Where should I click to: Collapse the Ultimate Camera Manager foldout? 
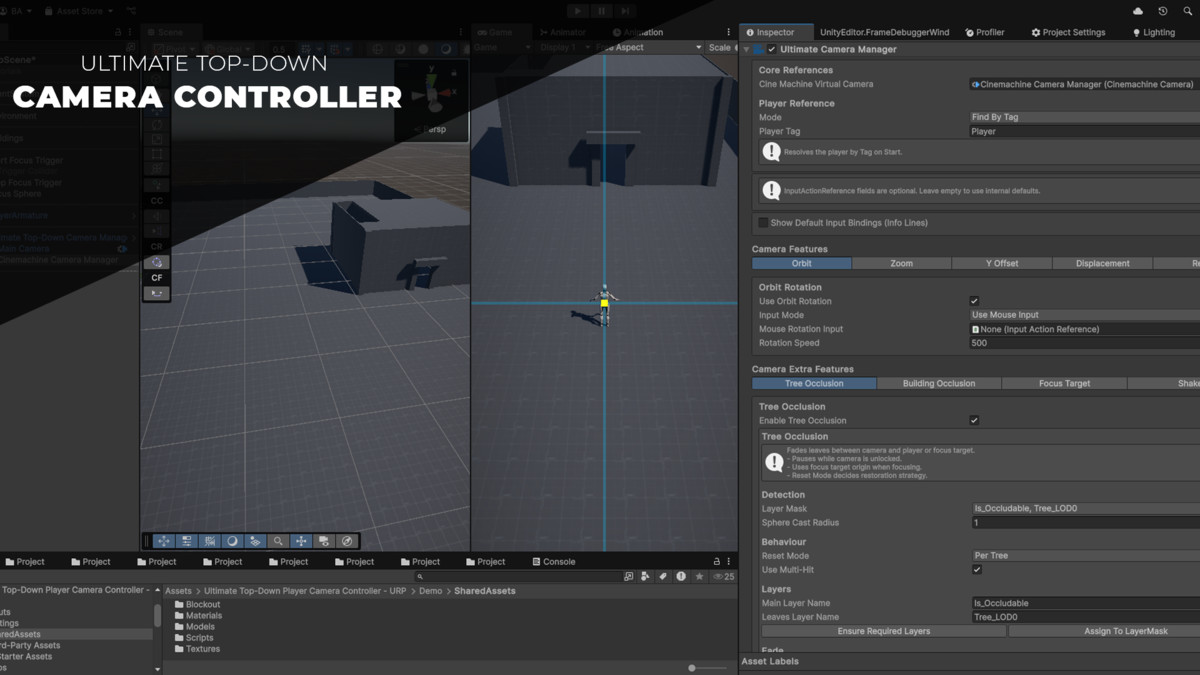[x=744, y=48]
